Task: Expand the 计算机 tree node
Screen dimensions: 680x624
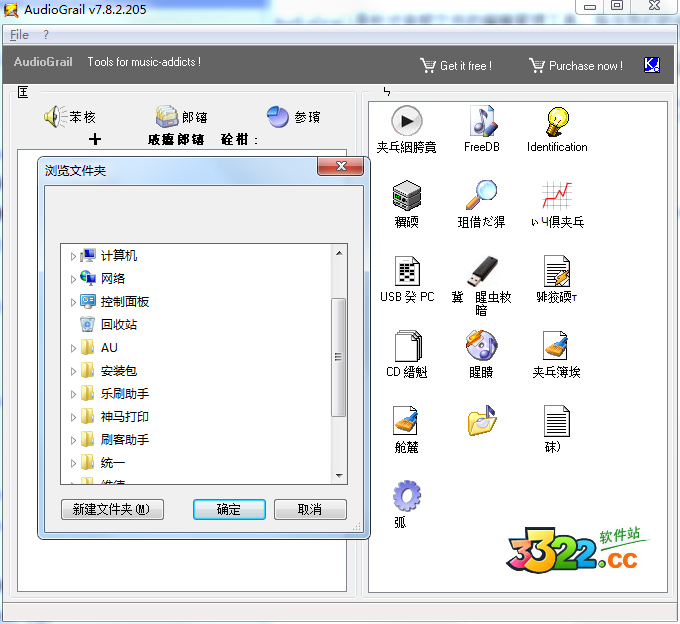Action: coord(73,256)
